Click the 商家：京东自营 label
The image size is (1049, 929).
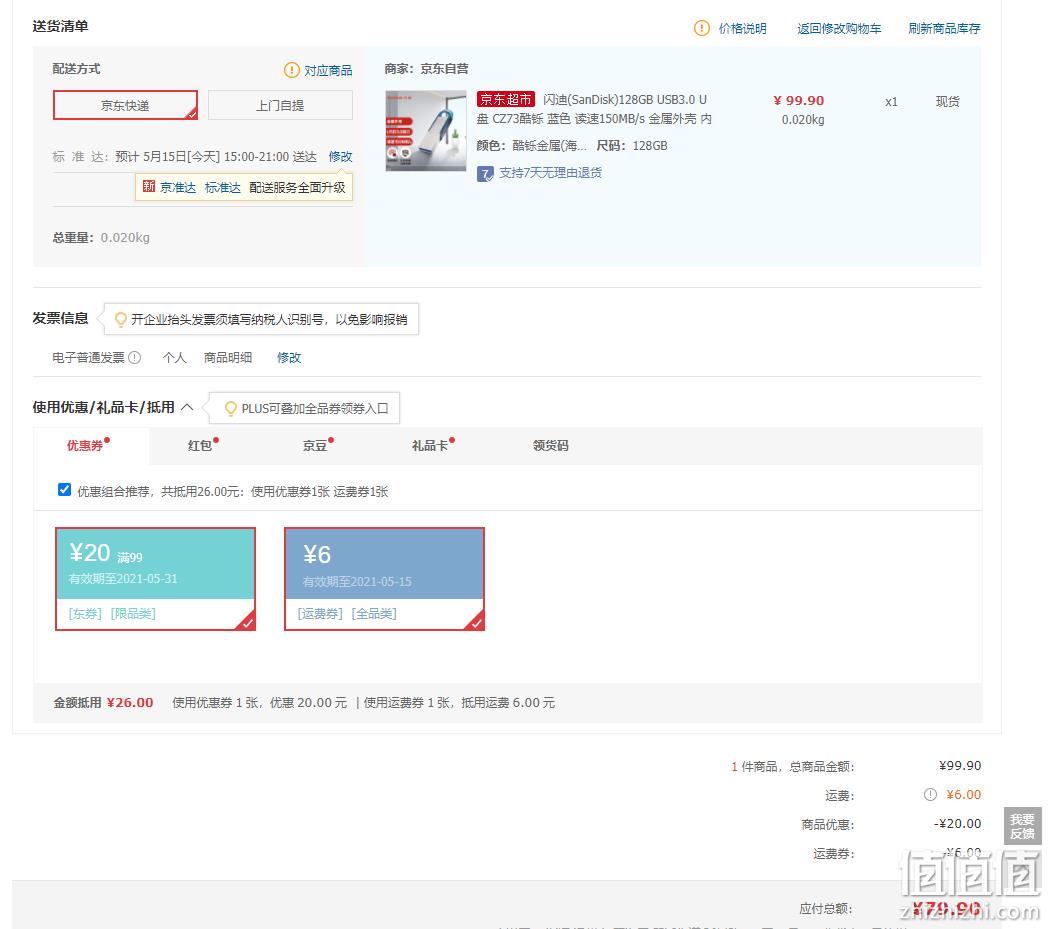point(426,68)
